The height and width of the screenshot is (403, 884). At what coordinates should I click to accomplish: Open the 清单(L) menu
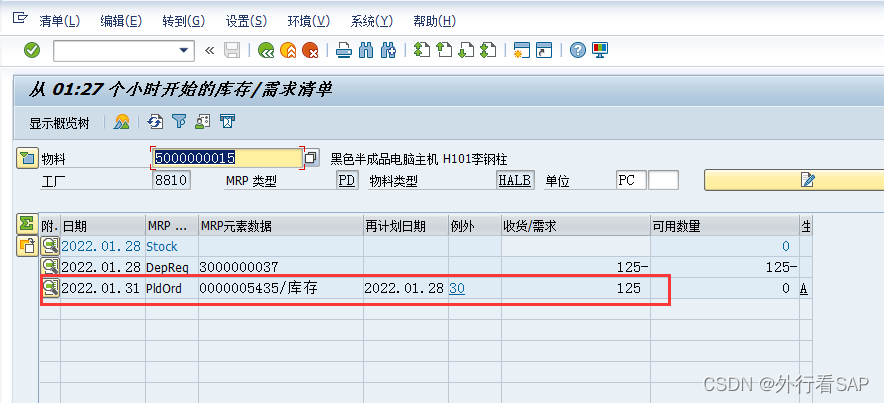tap(60, 21)
